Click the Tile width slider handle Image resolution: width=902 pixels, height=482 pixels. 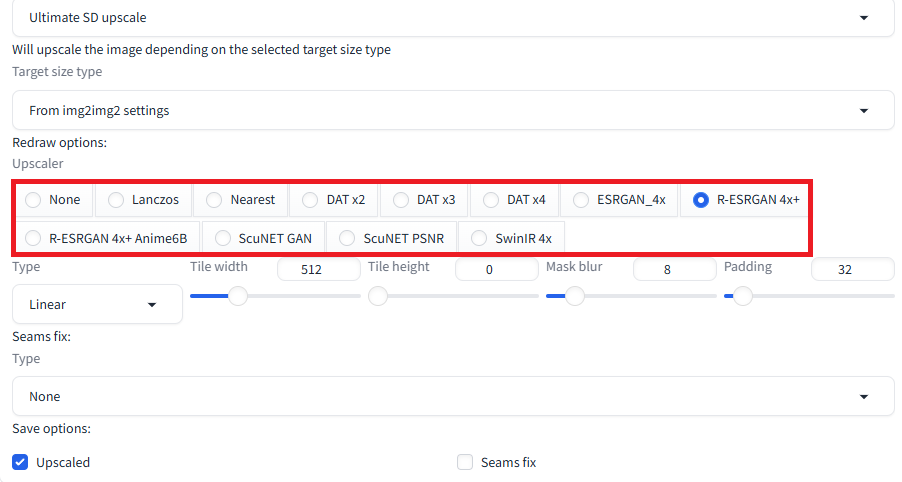[238, 296]
